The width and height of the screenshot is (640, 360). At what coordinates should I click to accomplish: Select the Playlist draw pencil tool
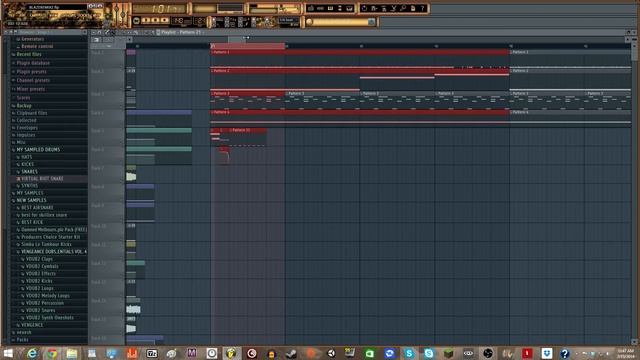tap(107, 32)
